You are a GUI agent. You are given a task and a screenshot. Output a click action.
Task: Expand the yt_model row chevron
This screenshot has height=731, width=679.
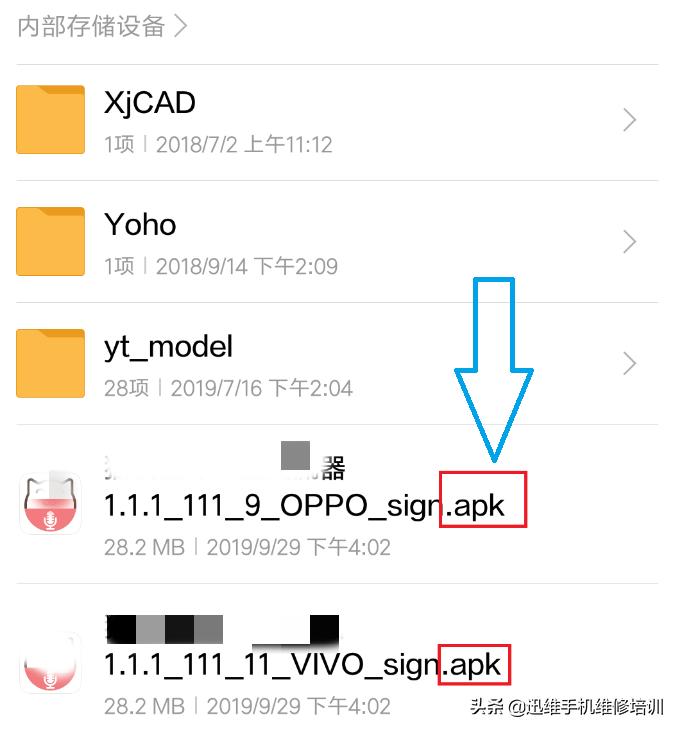click(x=630, y=364)
